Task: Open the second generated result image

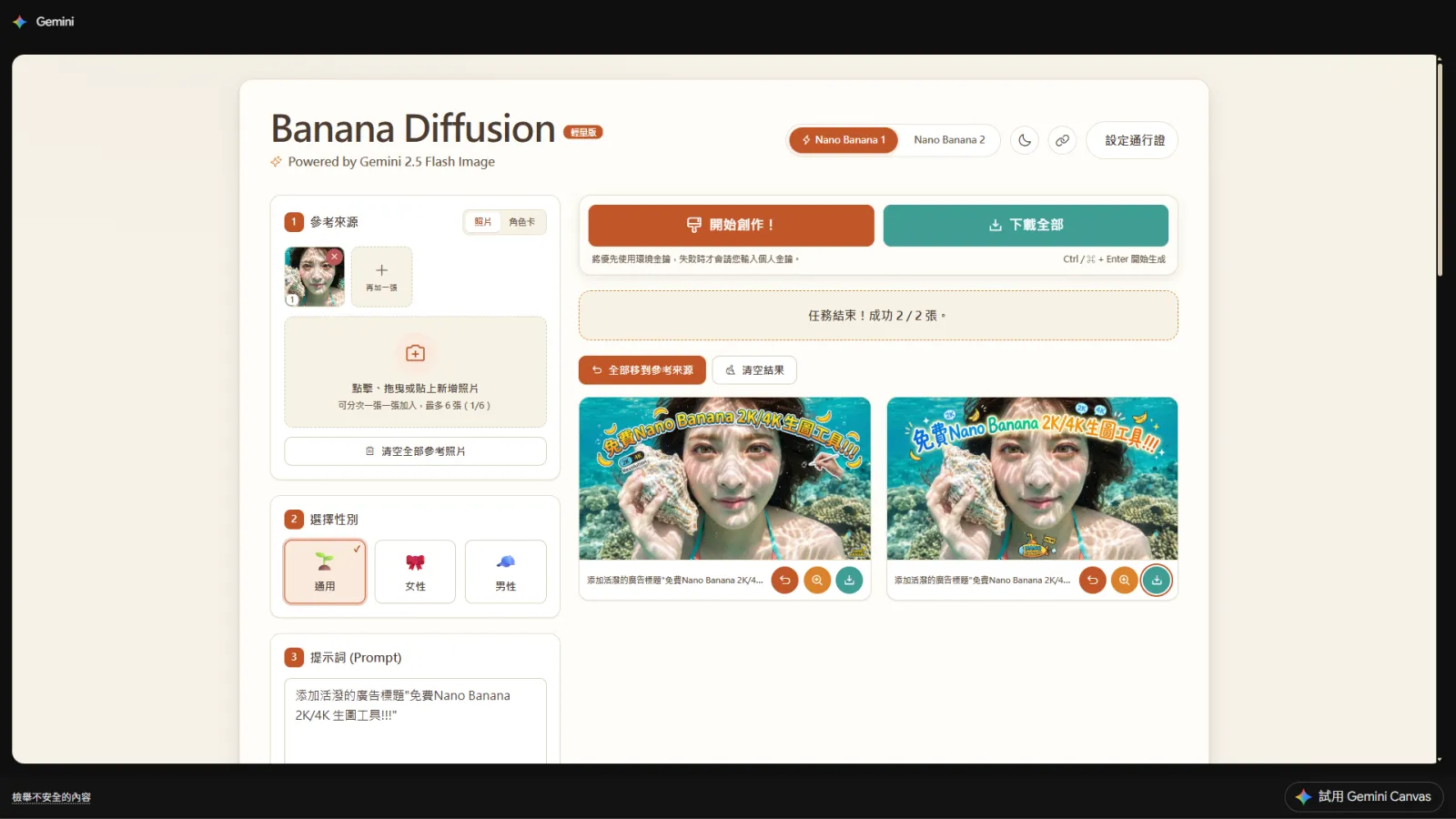Action: (x=1032, y=479)
